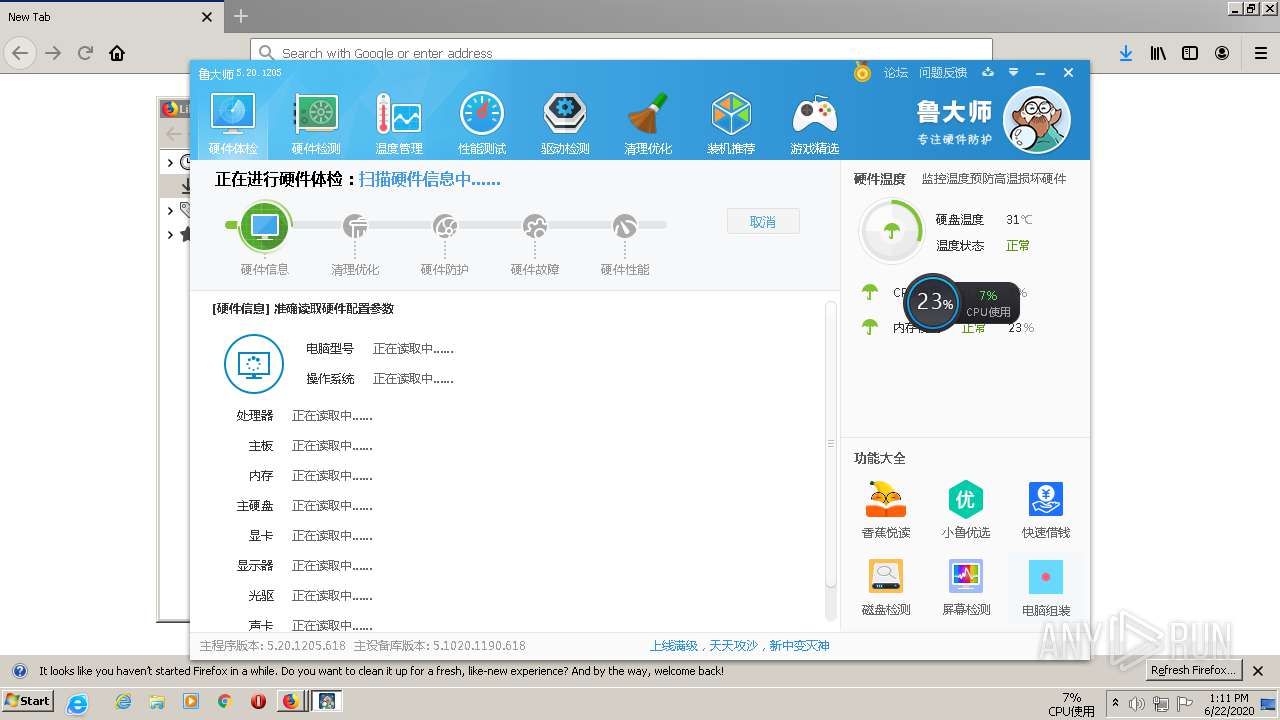Click the computer monitor info icon

pyautogui.click(x=254, y=364)
